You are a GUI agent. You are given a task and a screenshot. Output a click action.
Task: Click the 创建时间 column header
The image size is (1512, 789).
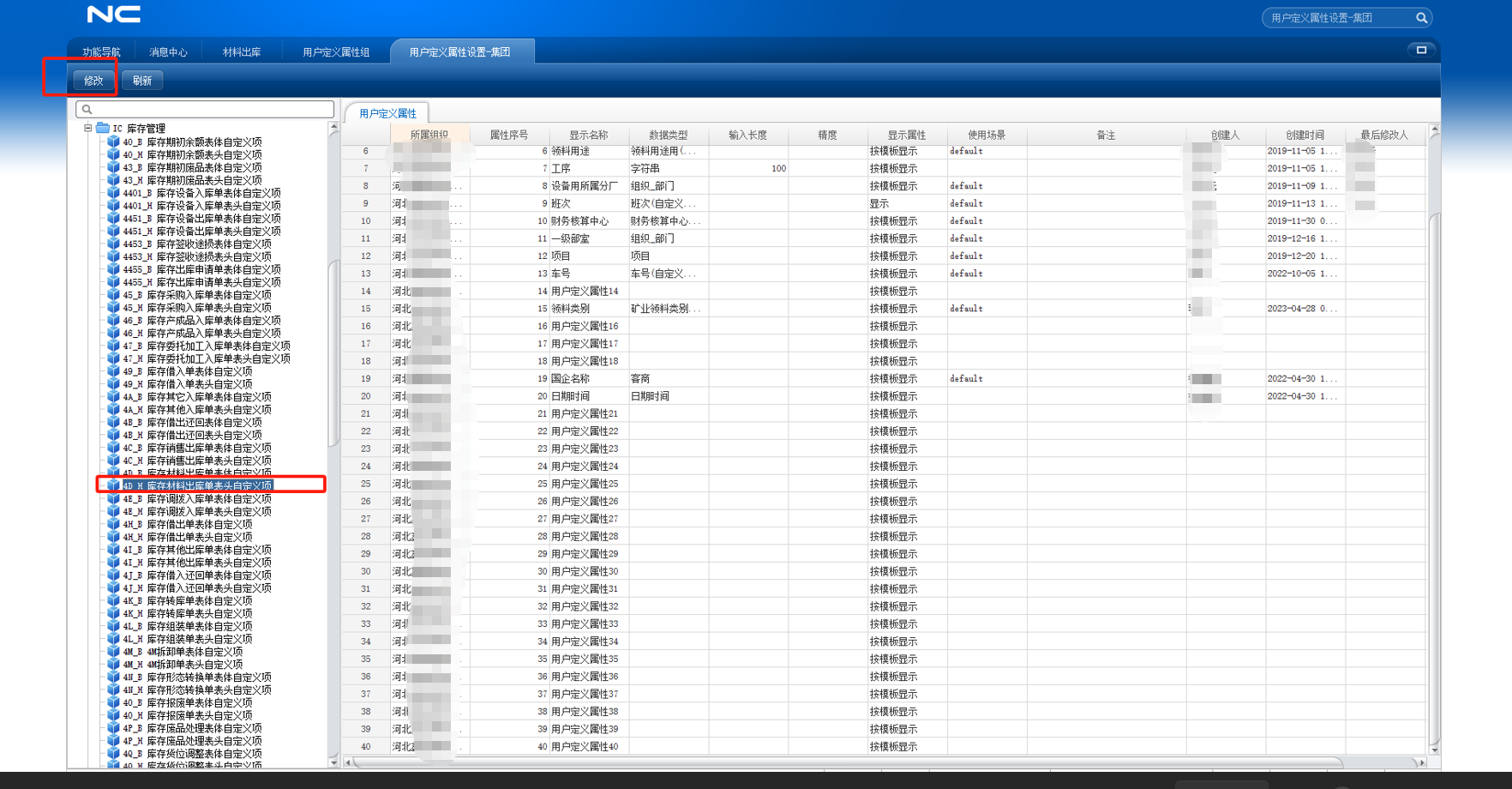pyautogui.click(x=1305, y=135)
